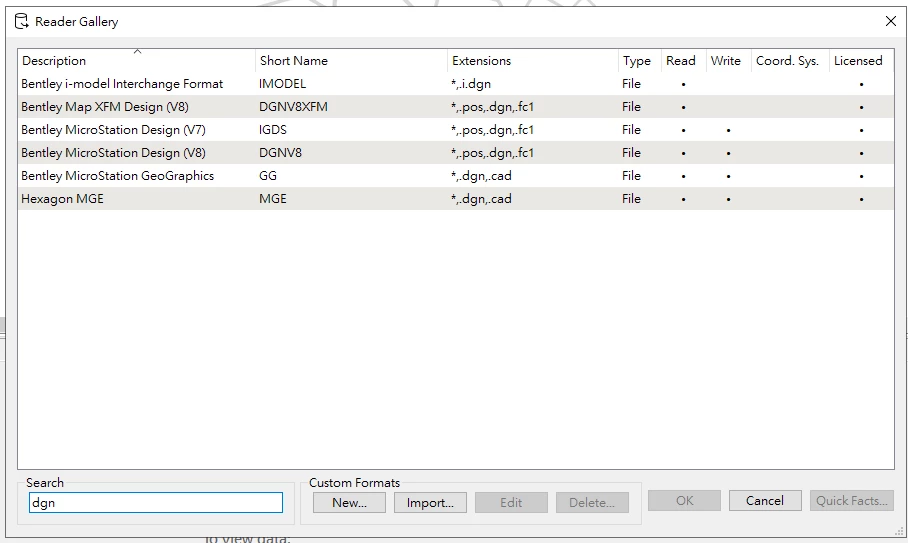Sort by the Coord. Sys. column header
Image resolution: width=908 pixels, height=543 pixels.
click(790, 60)
